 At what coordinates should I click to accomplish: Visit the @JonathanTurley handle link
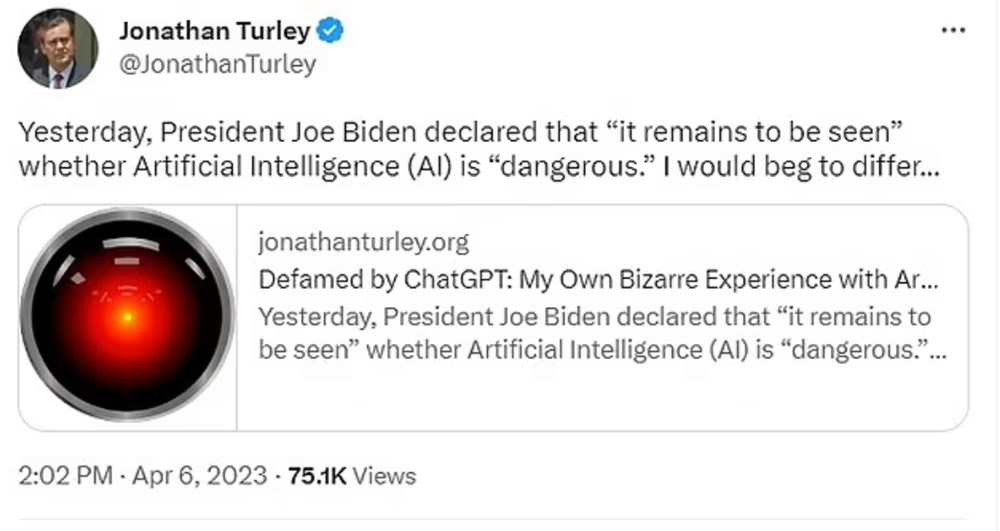point(217,65)
